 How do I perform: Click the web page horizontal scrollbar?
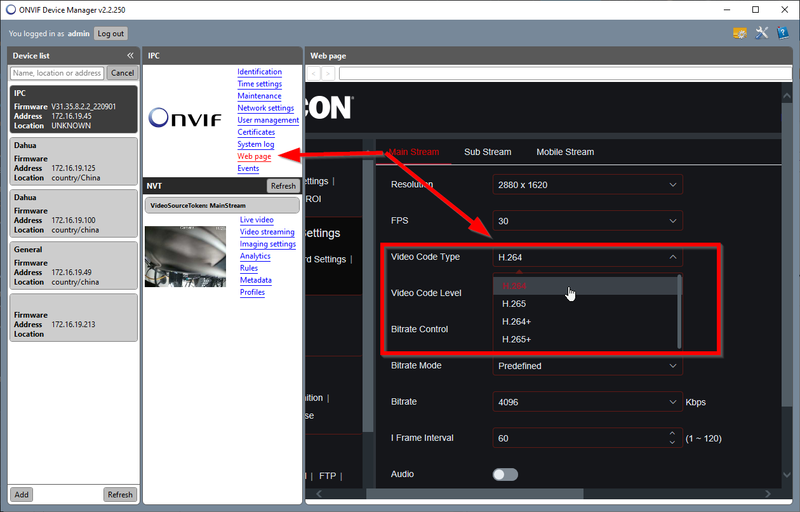coord(474,494)
